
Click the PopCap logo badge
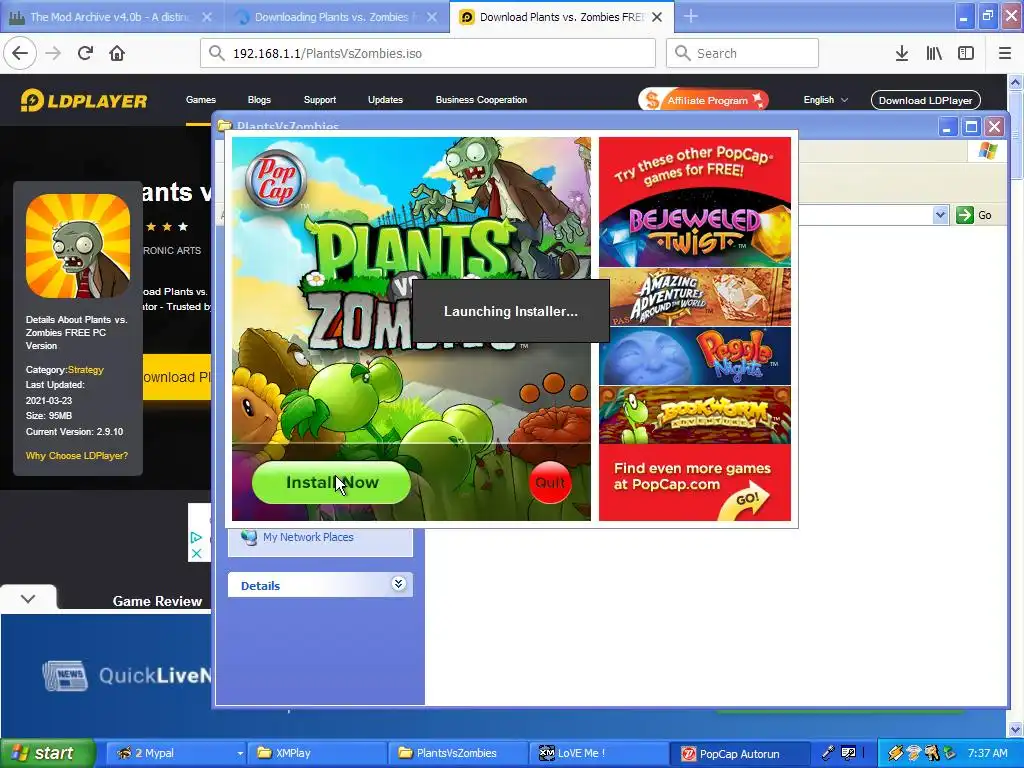click(276, 179)
